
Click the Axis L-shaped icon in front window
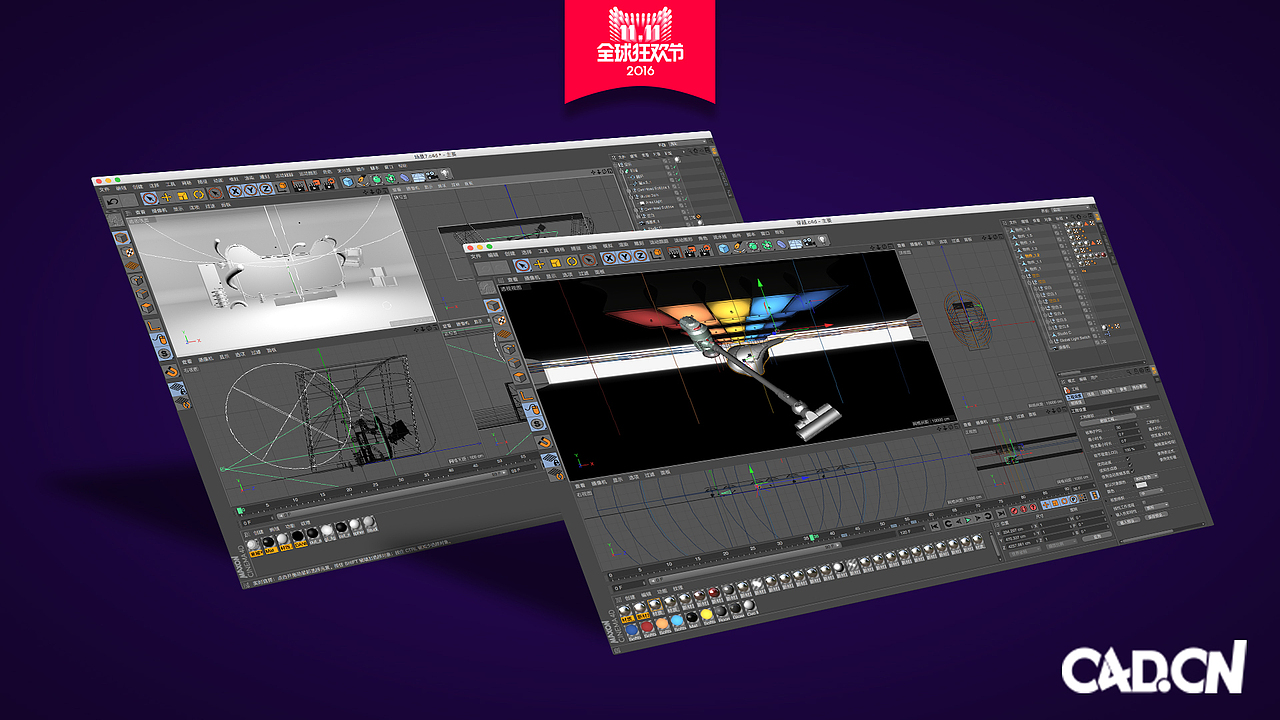[x=526, y=395]
